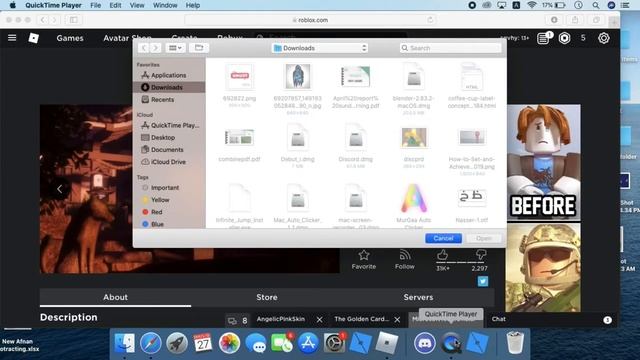
Task: Open Spotlight search in menu bar
Action: tap(596, 5)
